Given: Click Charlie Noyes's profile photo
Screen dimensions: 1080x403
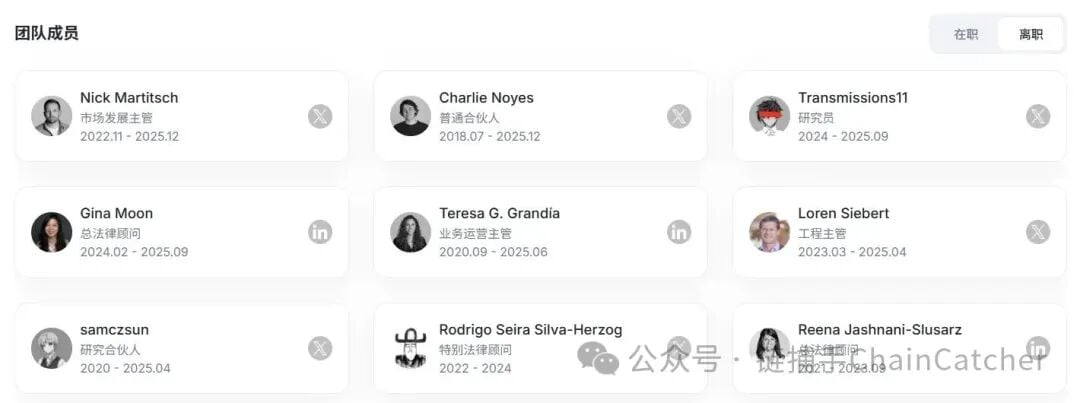Looking at the screenshot, I should click(410, 116).
